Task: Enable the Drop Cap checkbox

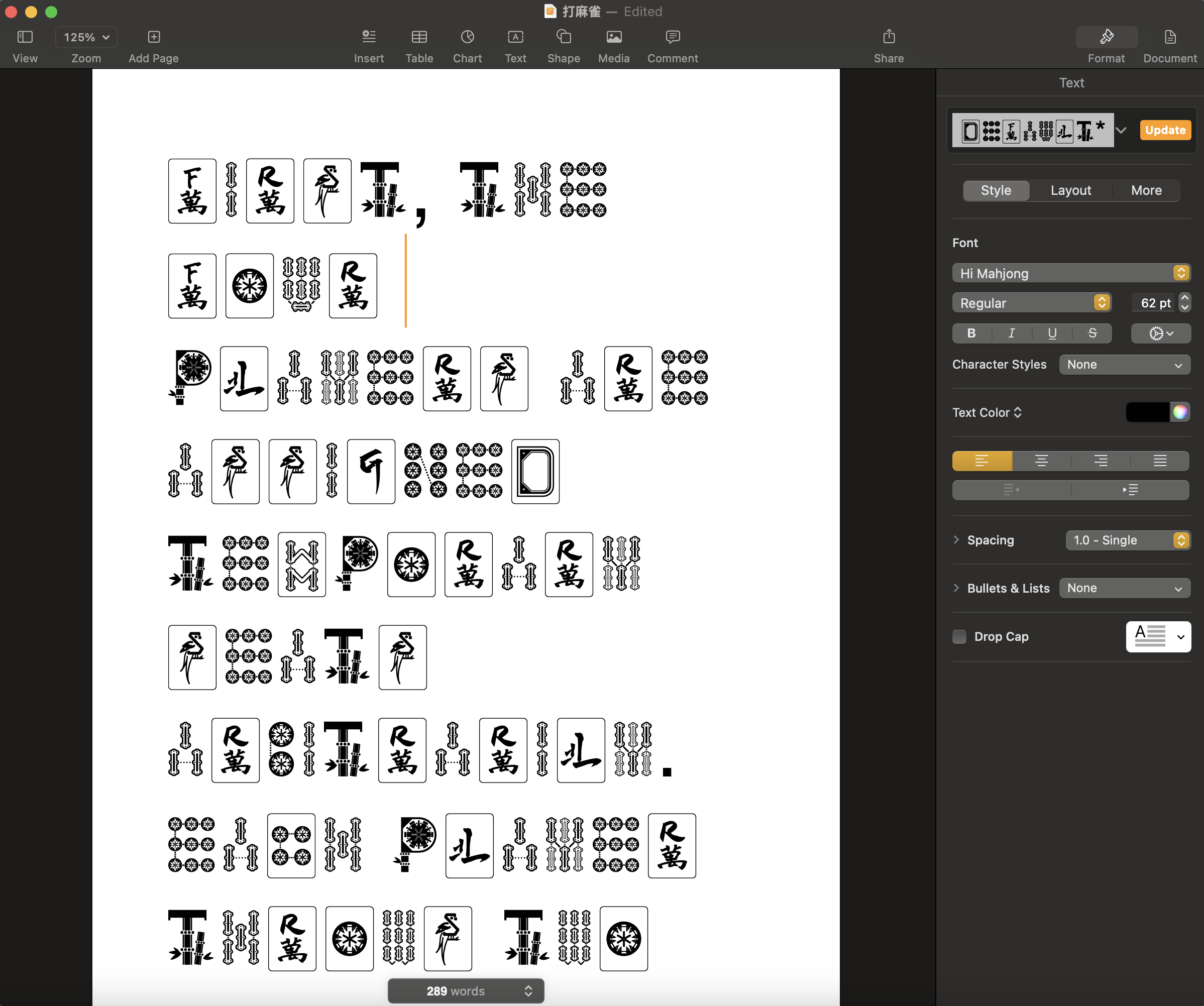Action: 959,636
